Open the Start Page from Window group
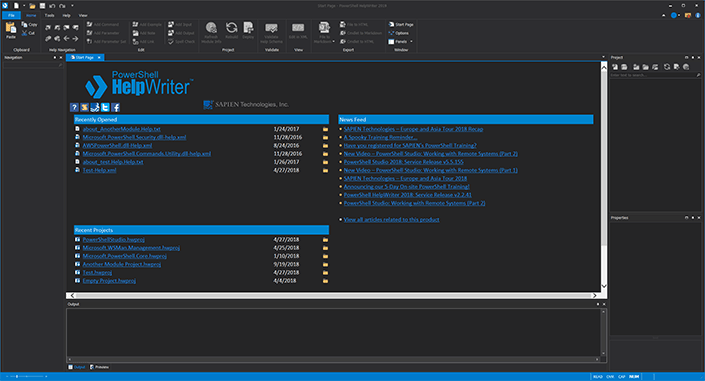Image resolution: width=705 pixels, height=381 pixels. [x=401, y=24]
